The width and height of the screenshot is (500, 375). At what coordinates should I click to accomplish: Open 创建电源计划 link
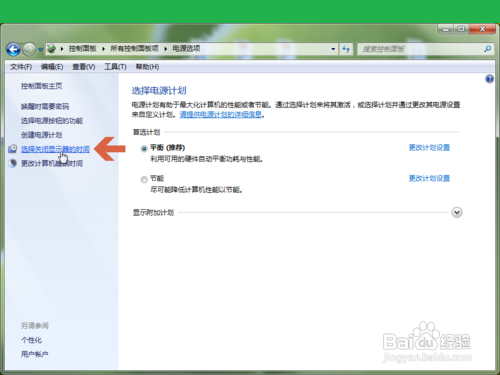(x=41, y=135)
